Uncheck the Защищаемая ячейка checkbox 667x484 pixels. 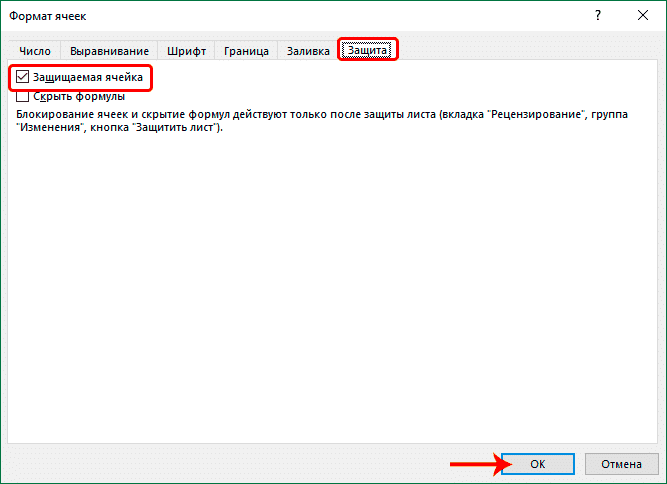pos(22,77)
